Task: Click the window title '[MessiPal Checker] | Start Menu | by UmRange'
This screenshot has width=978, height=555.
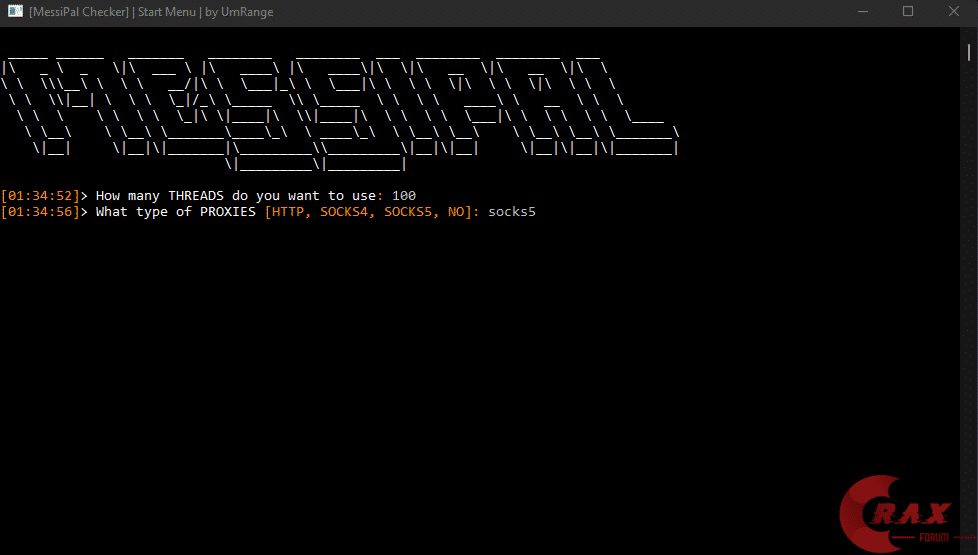Action: coord(151,12)
